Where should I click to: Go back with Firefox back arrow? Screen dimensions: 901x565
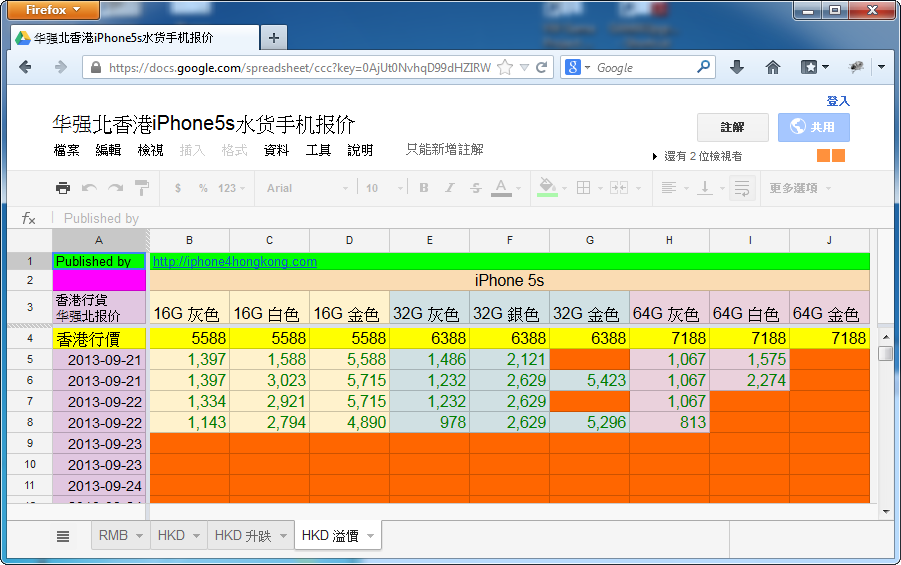[25, 67]
